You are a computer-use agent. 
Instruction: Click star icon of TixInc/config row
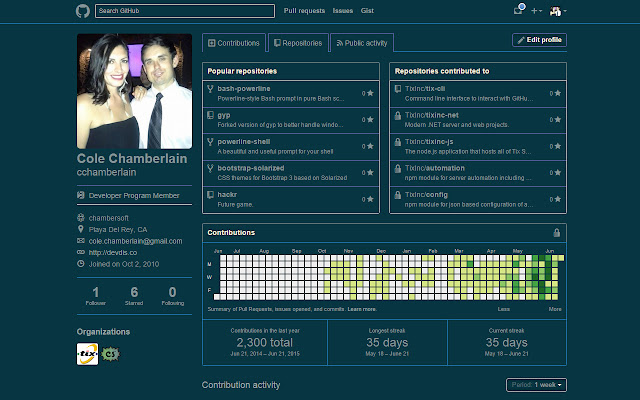[x=558, y=199]
